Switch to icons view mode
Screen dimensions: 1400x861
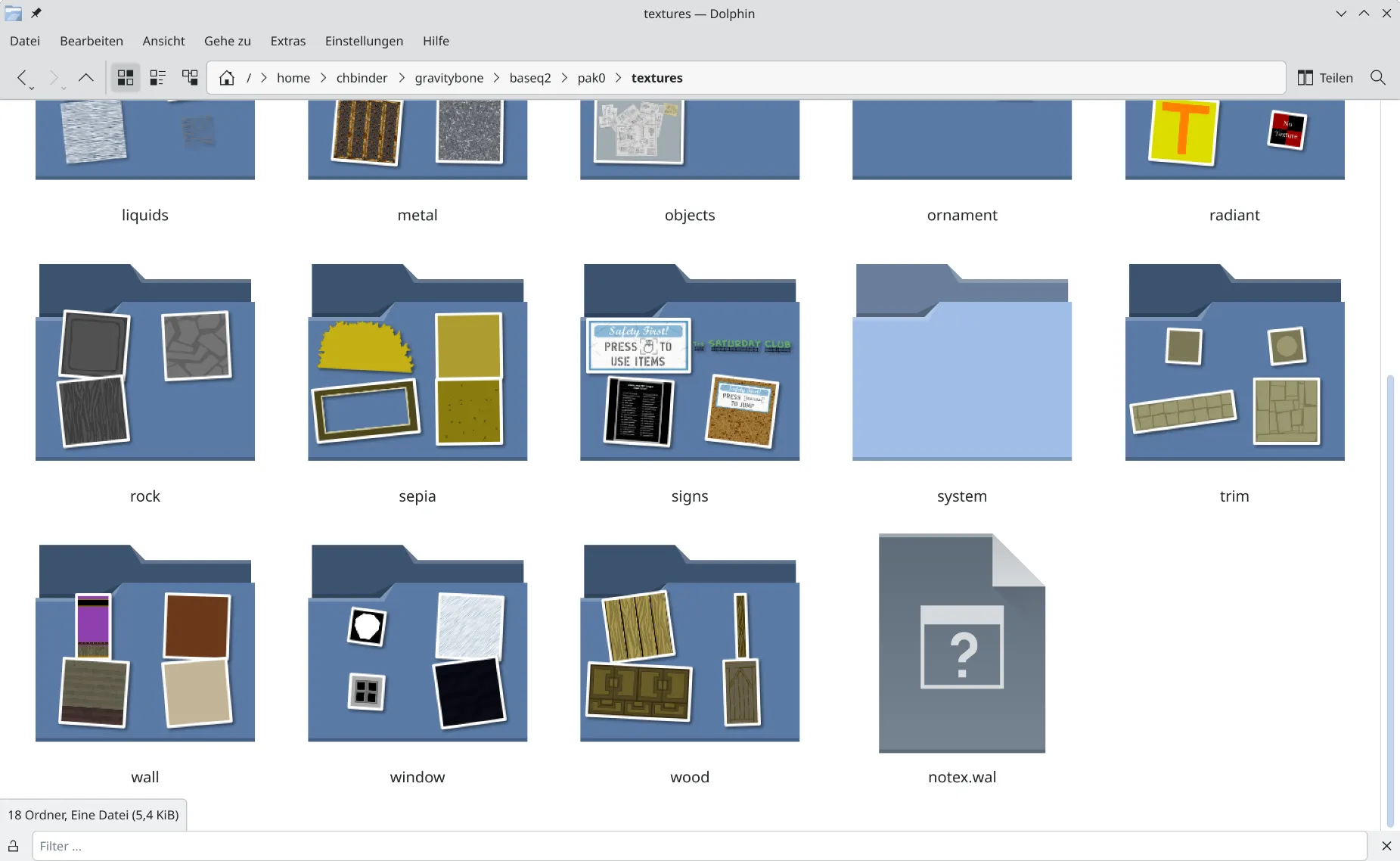(x=126, y=78)
